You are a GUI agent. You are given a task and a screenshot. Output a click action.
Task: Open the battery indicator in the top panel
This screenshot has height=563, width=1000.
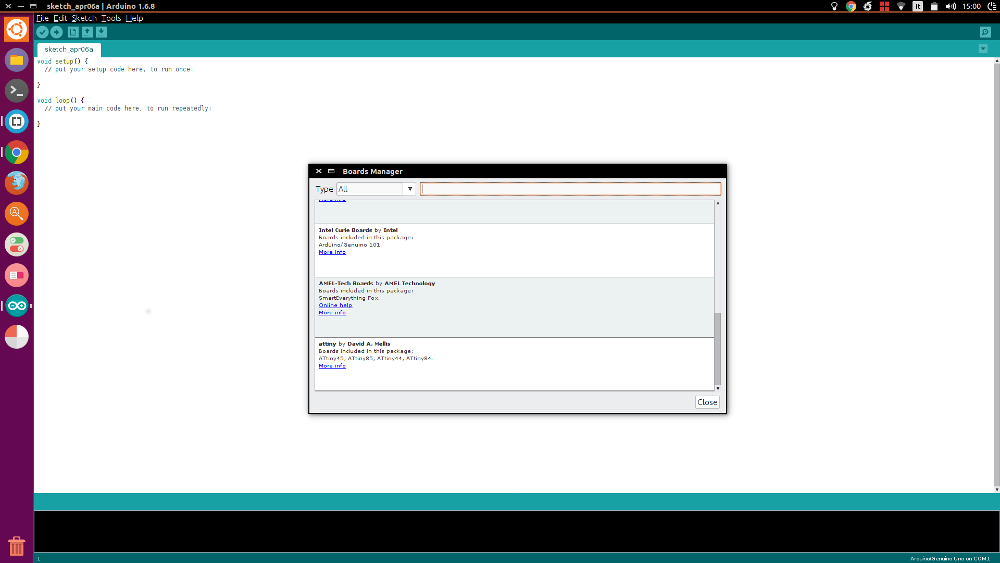[x=934, y=6]
